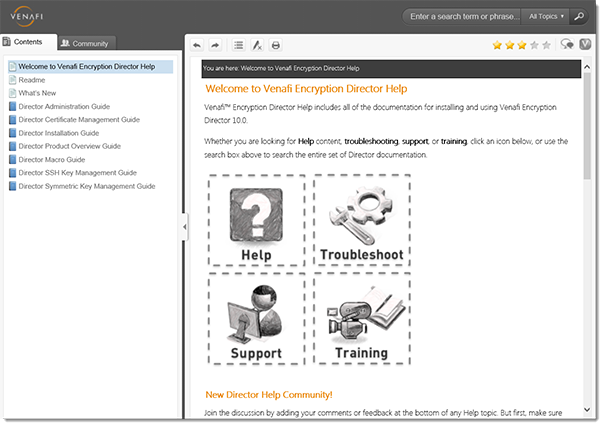Expand Director Product Overview Guide

[x=70, y=146]
